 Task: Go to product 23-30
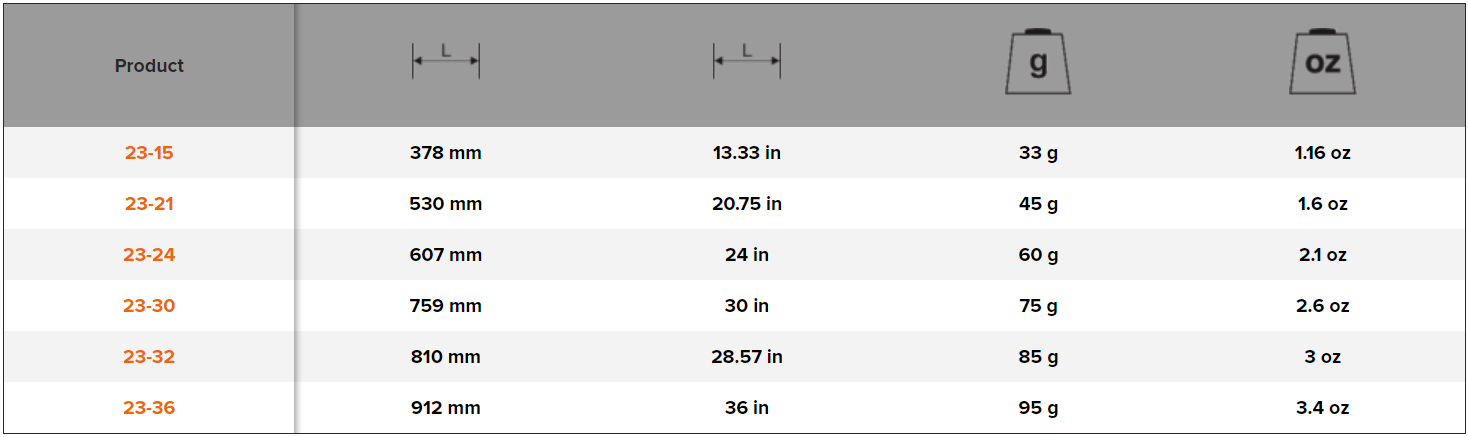[149, 306]
